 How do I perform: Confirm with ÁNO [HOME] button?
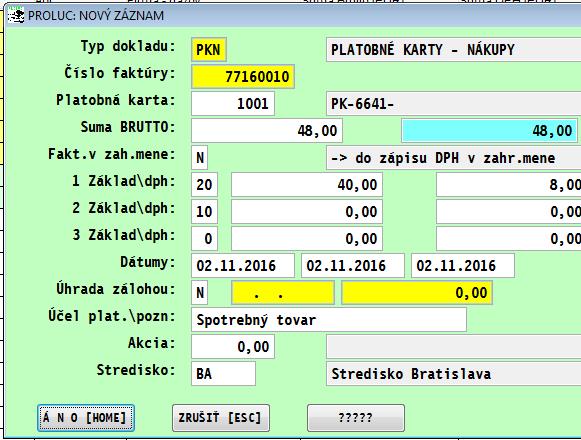pos(86,418)
